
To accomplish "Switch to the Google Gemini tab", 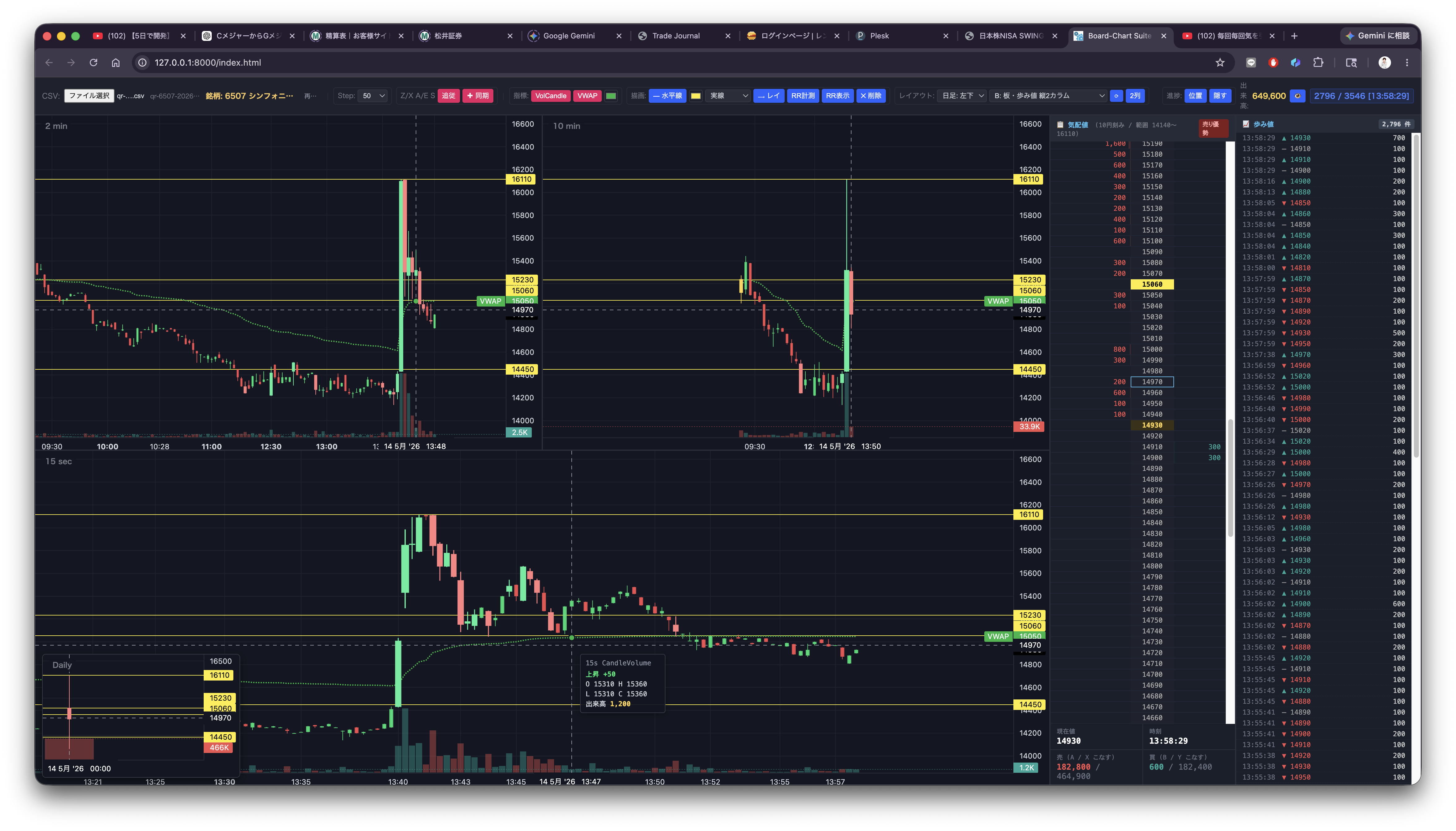I will [574, 35].
